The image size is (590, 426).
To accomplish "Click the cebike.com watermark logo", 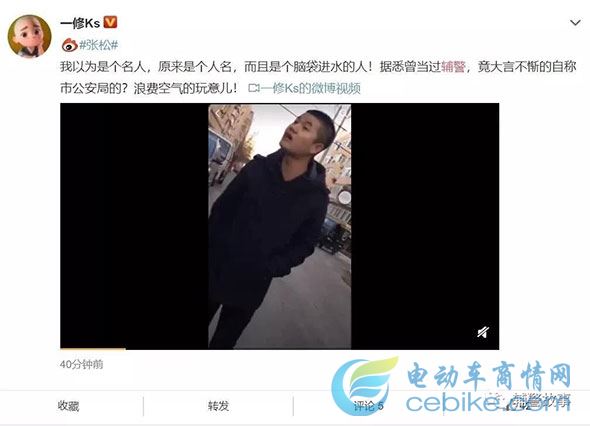I will (x=452, y=386).
